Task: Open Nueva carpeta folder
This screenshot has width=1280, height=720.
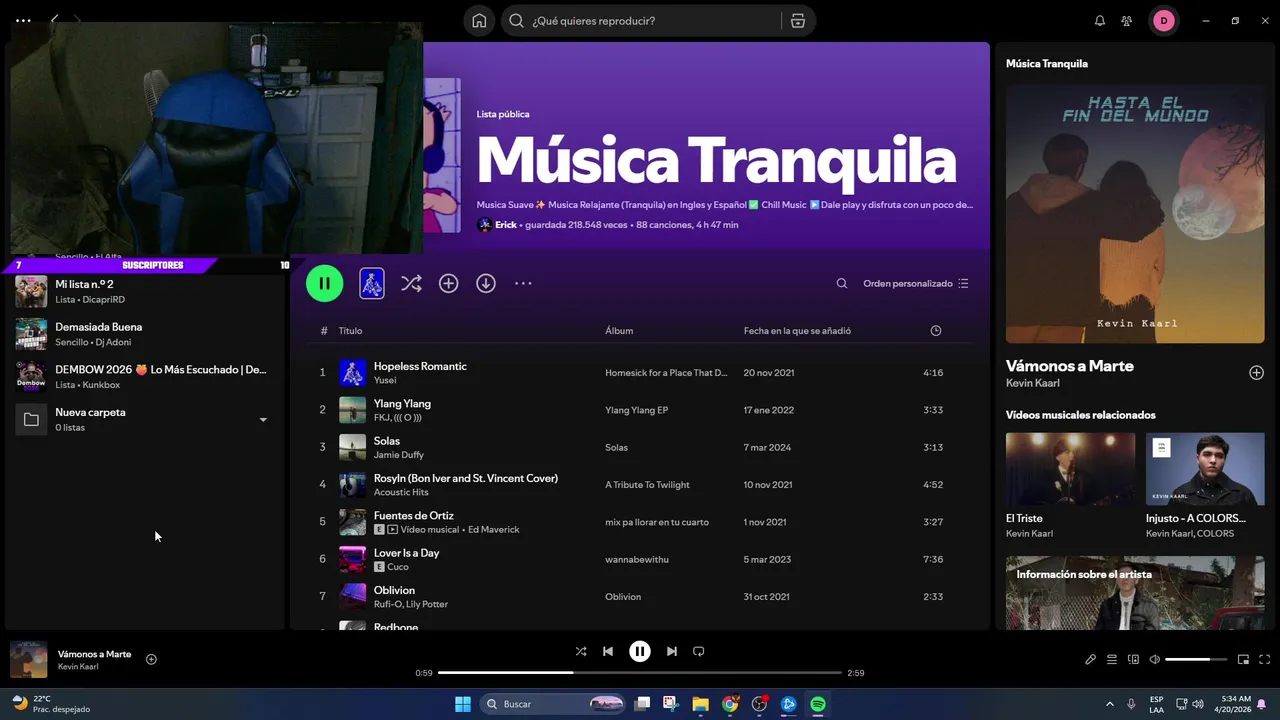Action: (145, 419)
